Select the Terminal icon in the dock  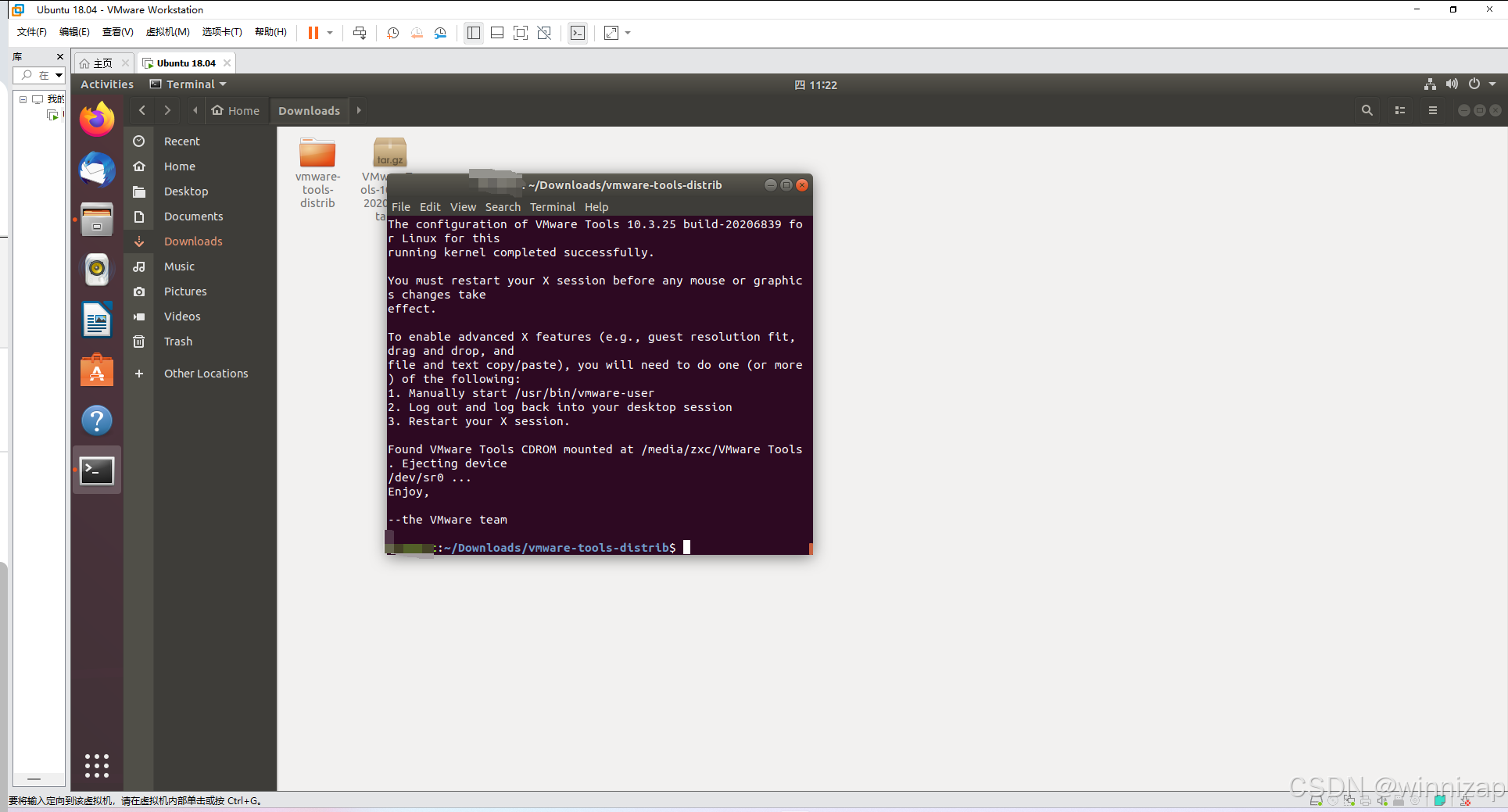[x=97, y=470]
